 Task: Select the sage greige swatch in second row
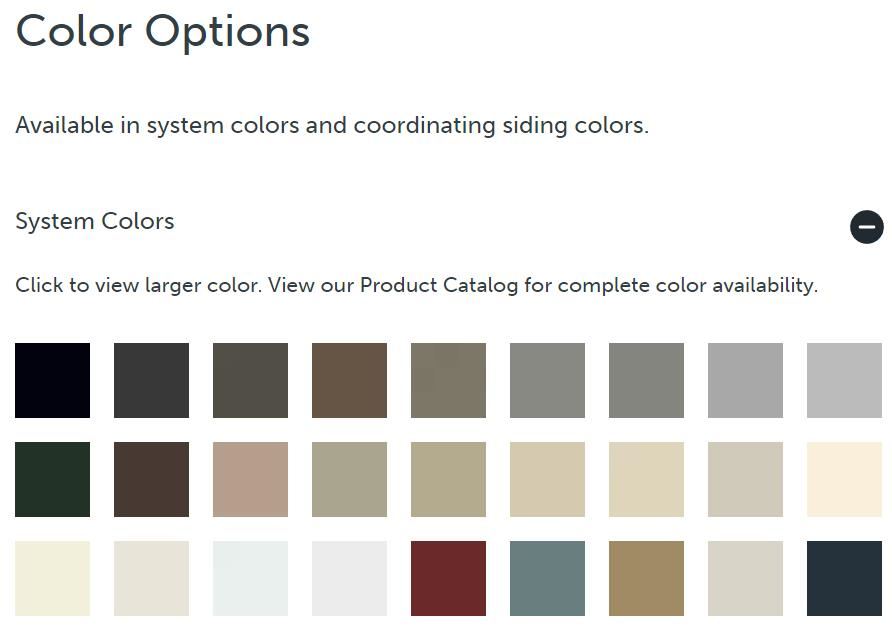tap(349, 479)
